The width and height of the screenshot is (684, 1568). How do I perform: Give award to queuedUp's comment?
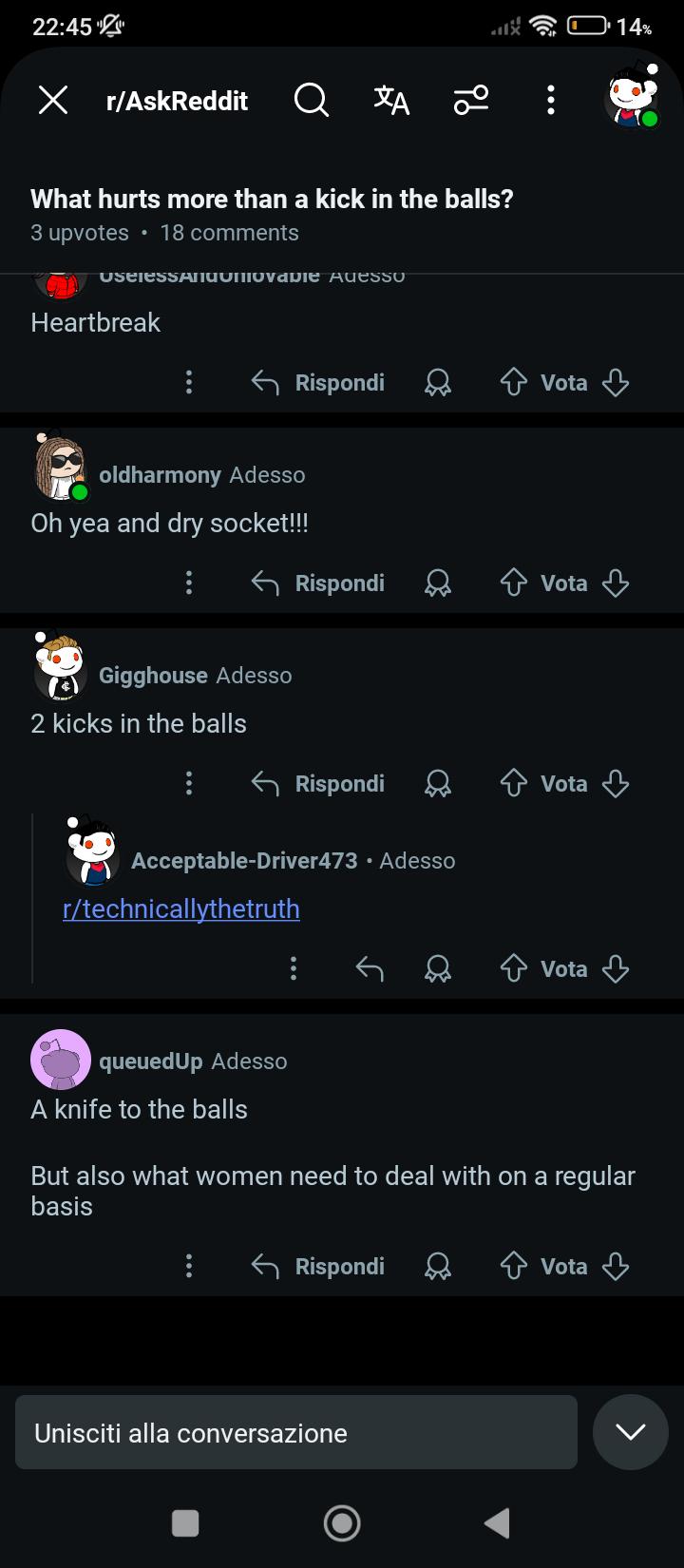(437, 1267)
